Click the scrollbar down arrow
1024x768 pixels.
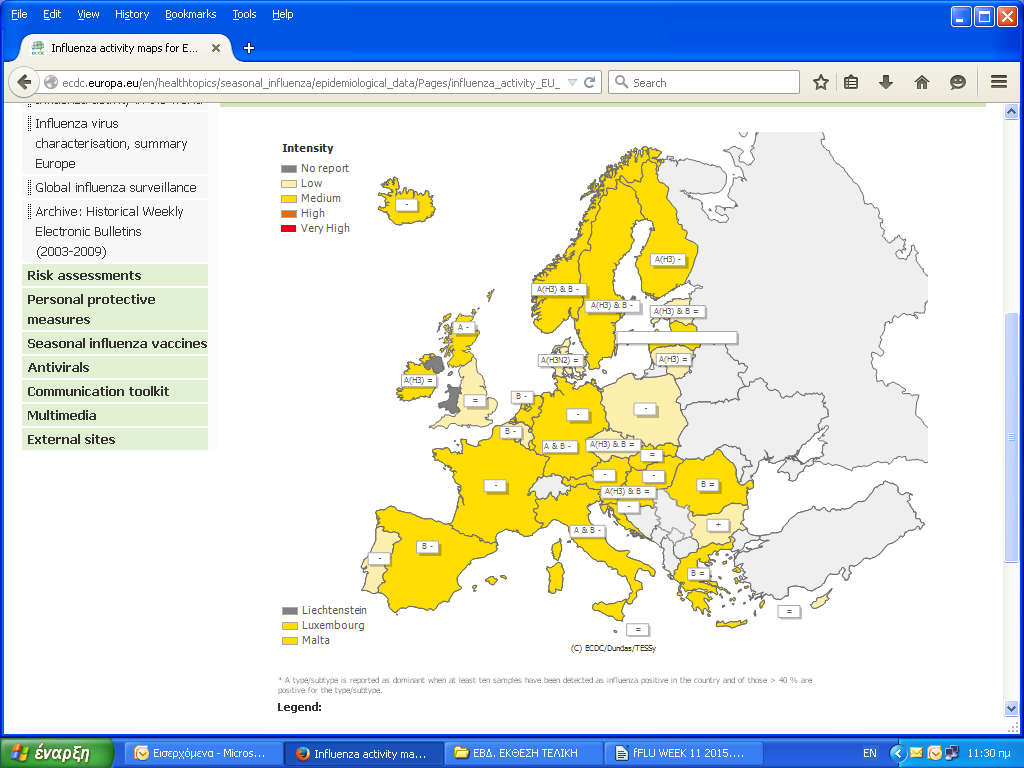(x=1011, y=708)
